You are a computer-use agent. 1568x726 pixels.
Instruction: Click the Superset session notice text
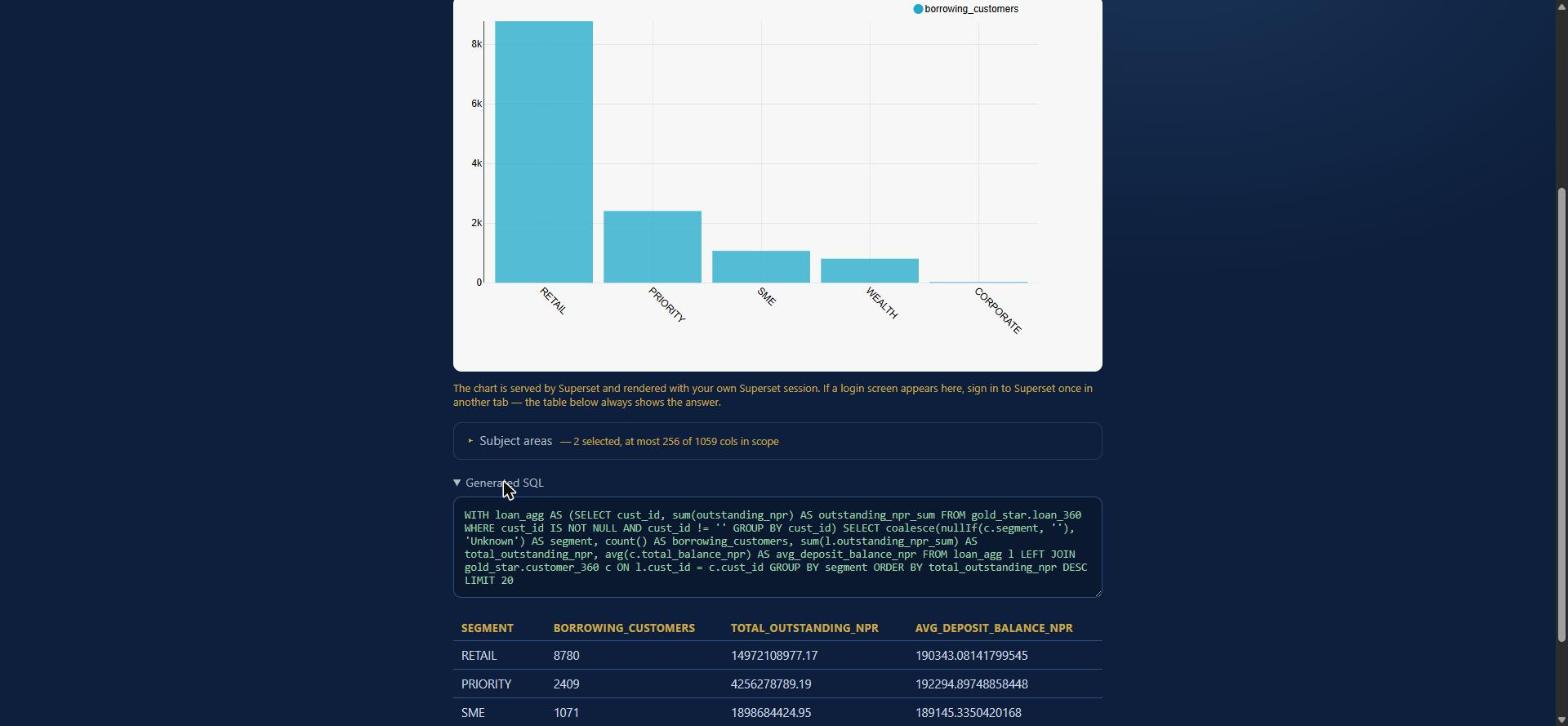pos(772,395)
